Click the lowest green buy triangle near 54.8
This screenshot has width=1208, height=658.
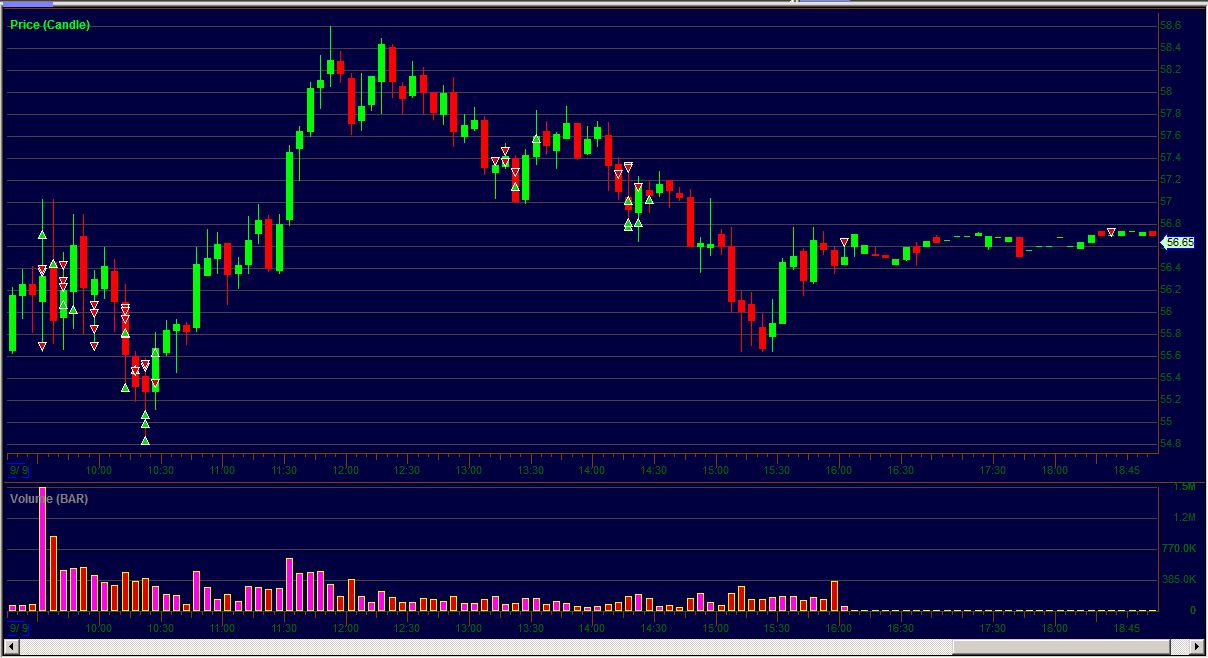pos(145,440)
